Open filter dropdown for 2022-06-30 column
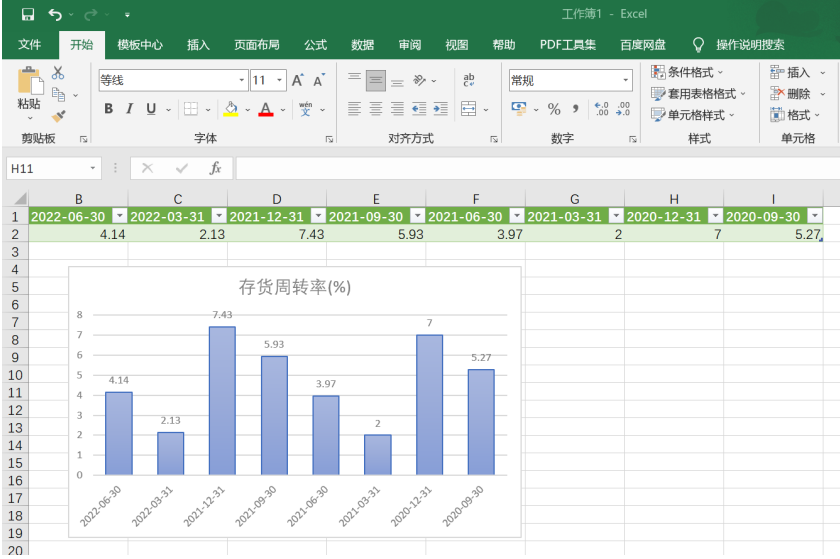 (x=120, y=216)
